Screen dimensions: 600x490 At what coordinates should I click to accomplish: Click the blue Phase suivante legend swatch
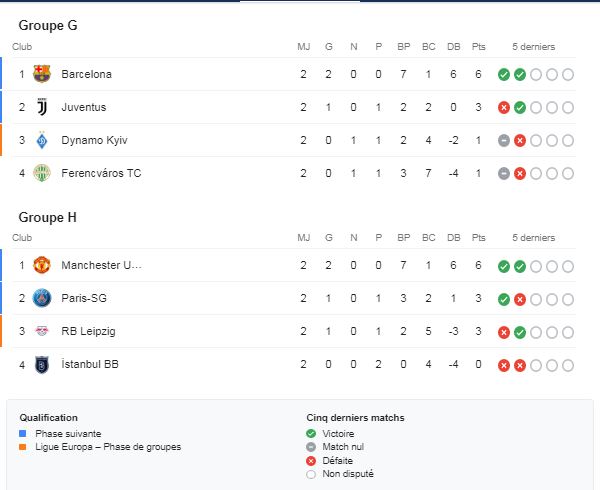pos(23,433)
